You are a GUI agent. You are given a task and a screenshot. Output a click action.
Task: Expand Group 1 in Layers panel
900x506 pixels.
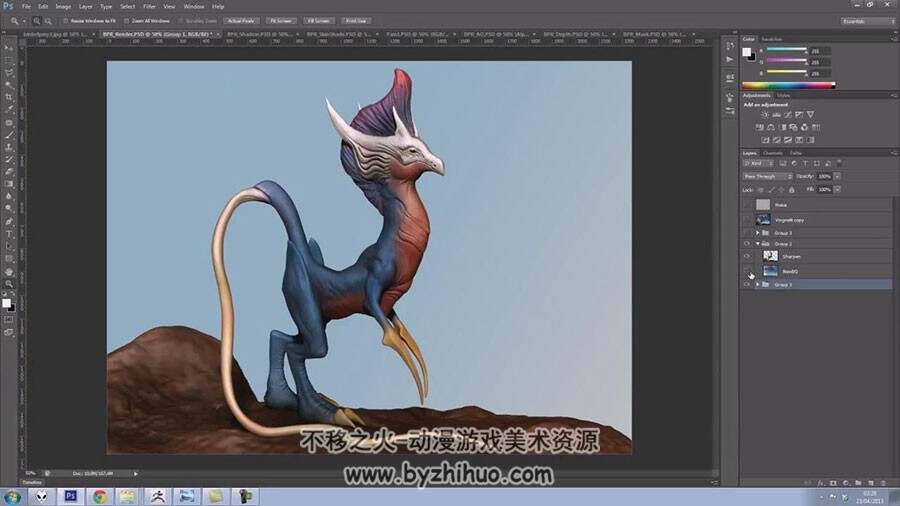point(758,285)
